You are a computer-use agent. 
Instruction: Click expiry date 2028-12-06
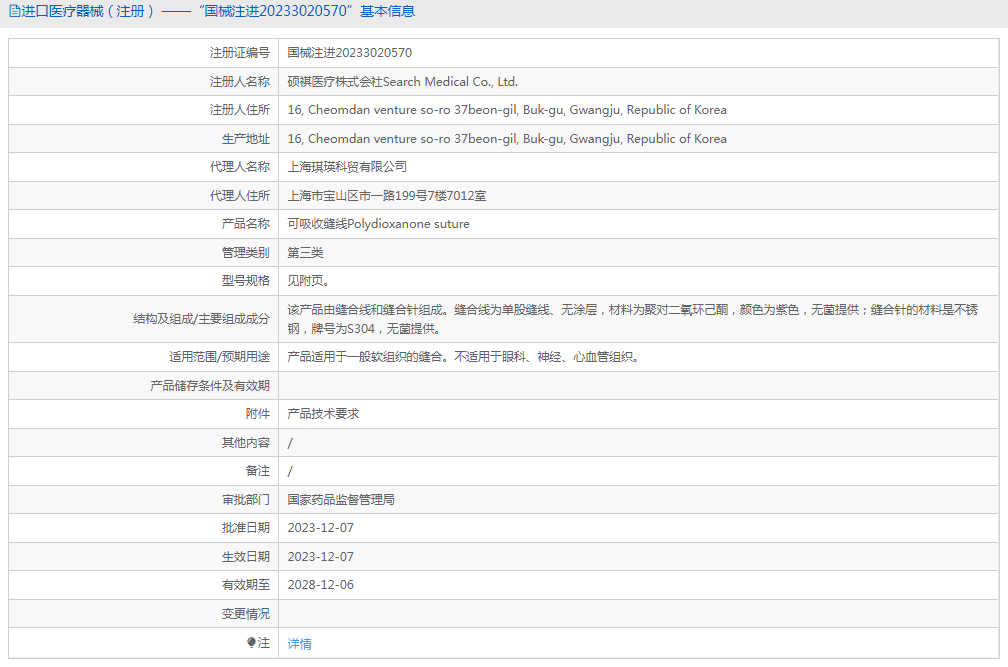tap(321, 585)
